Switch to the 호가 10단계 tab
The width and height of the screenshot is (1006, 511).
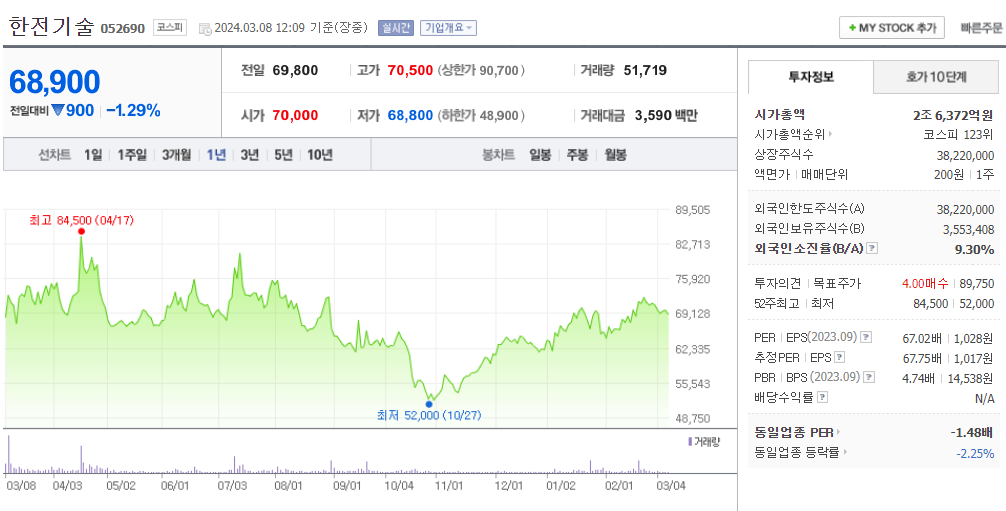(936, 77)
